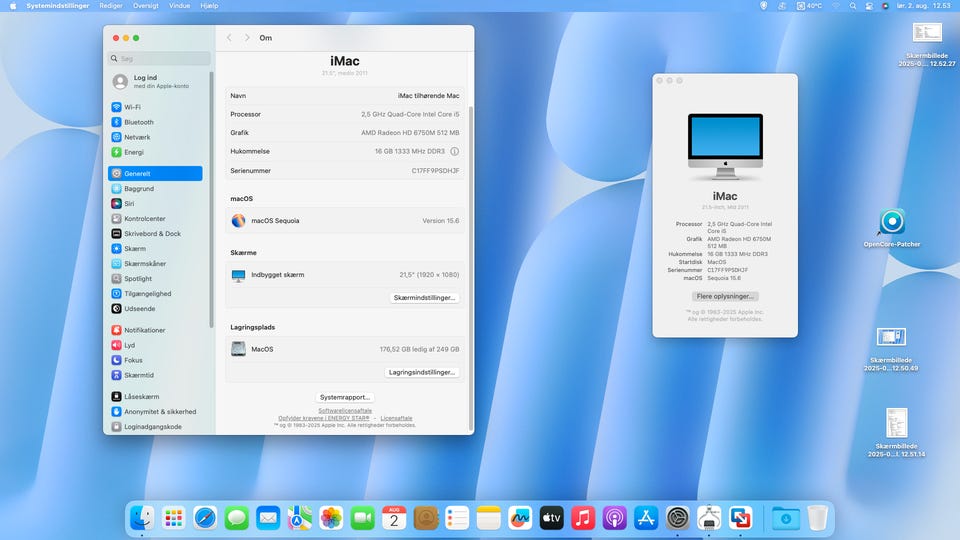Open the Downloads stack in the Dock

(785, 517)
